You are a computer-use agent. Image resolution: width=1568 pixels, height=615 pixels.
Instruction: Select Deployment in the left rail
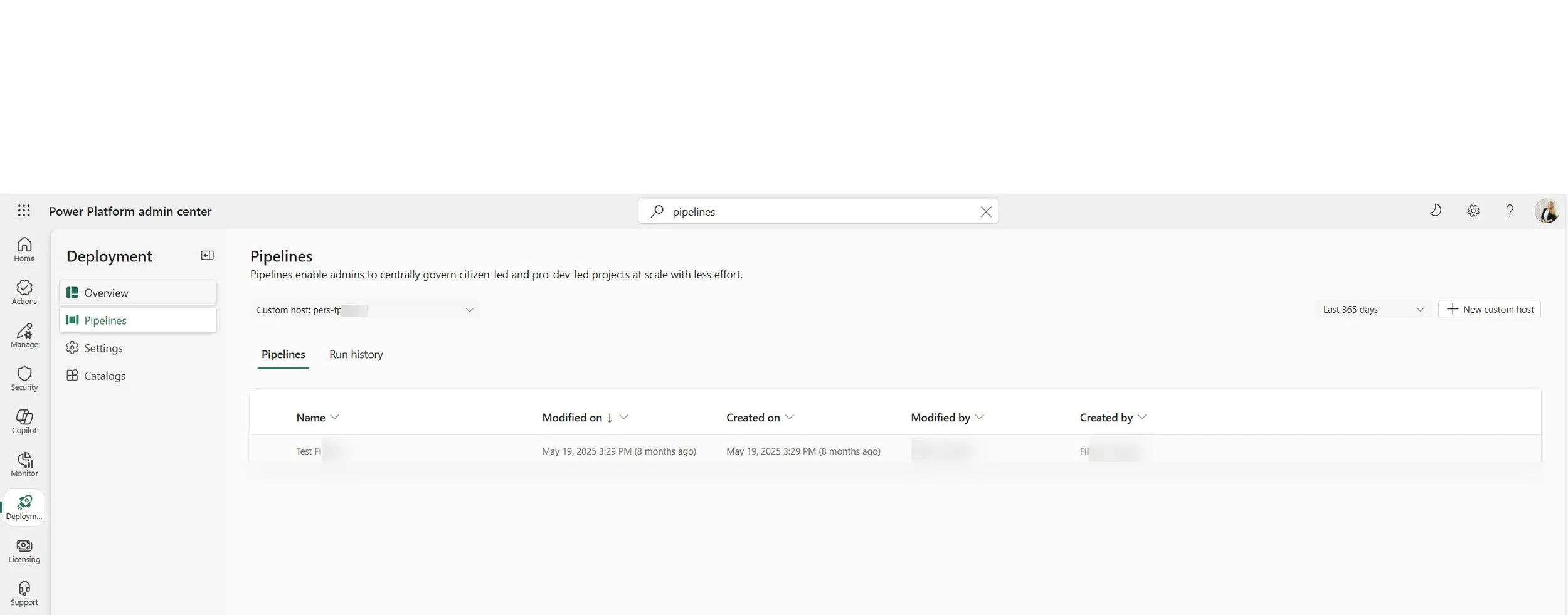(24, 508)
